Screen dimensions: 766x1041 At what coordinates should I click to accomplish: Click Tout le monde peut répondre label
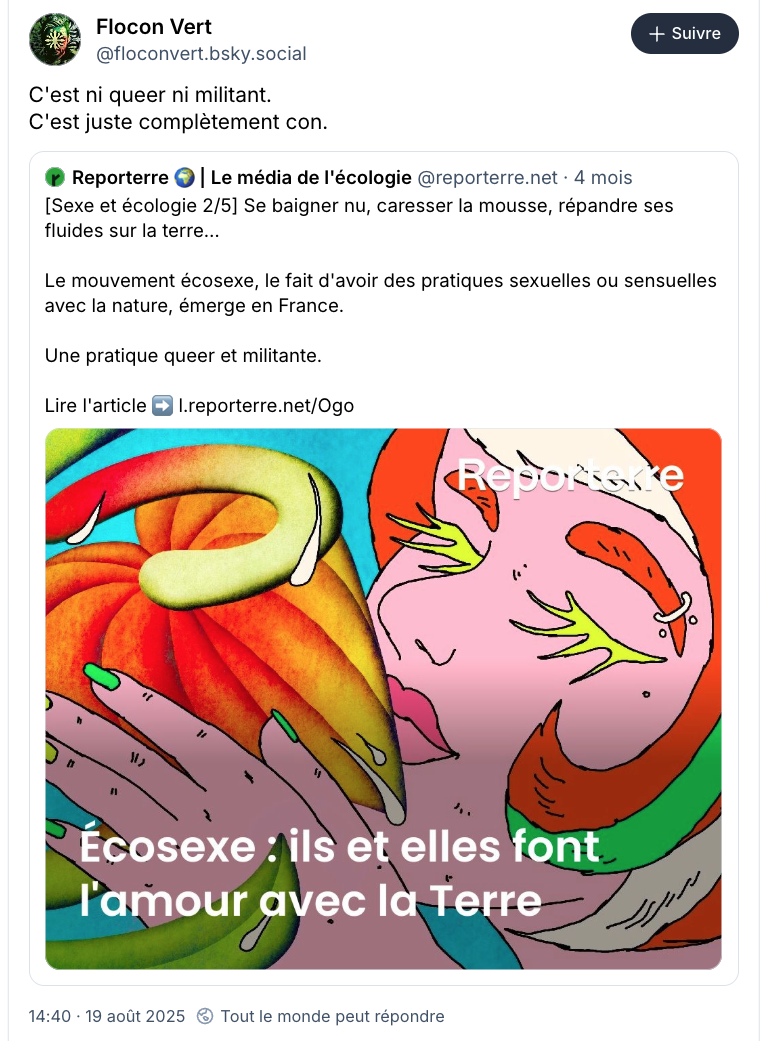click(x=332, y=1016)
